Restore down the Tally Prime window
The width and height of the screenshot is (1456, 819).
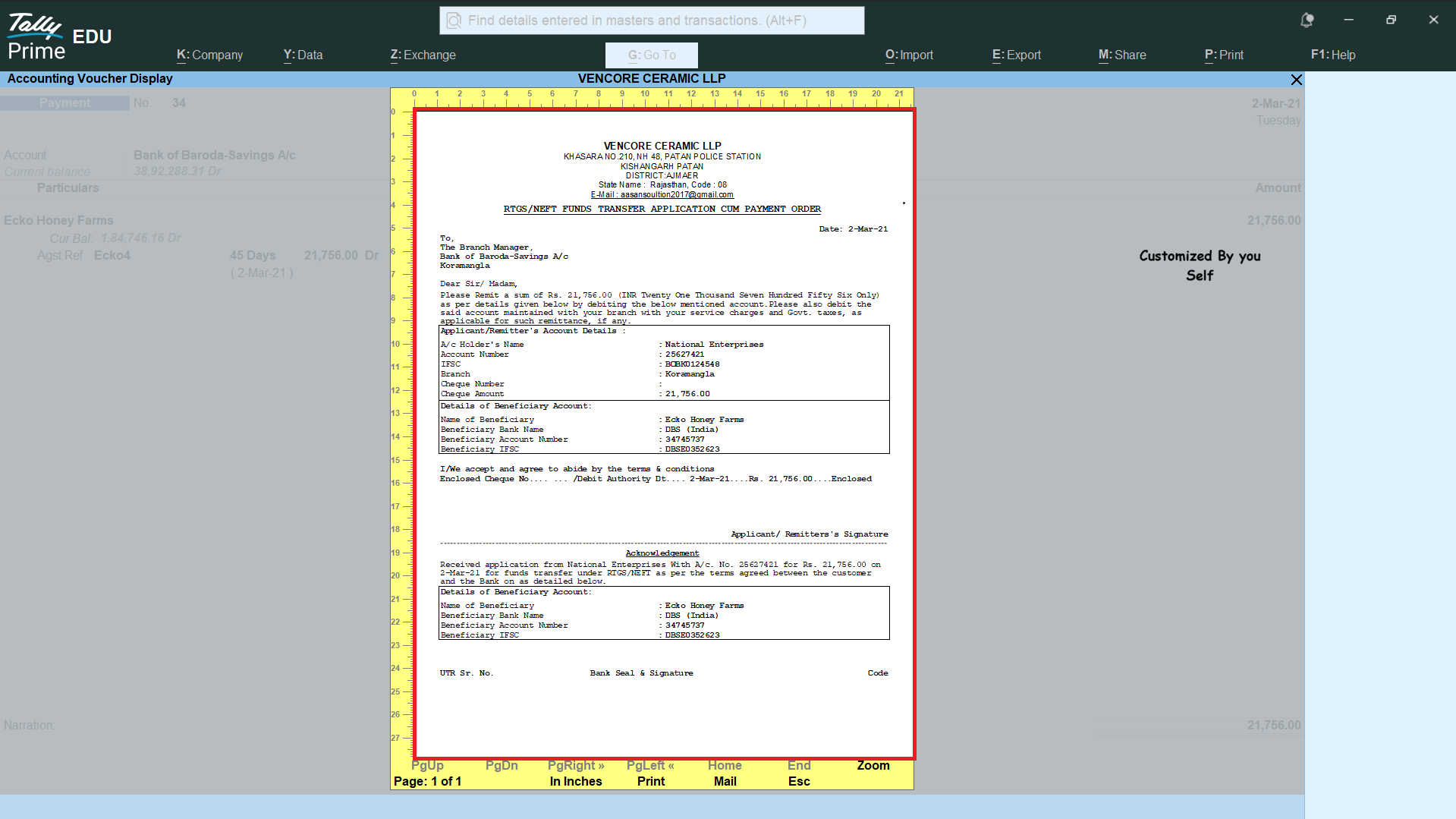[1391, 20]
